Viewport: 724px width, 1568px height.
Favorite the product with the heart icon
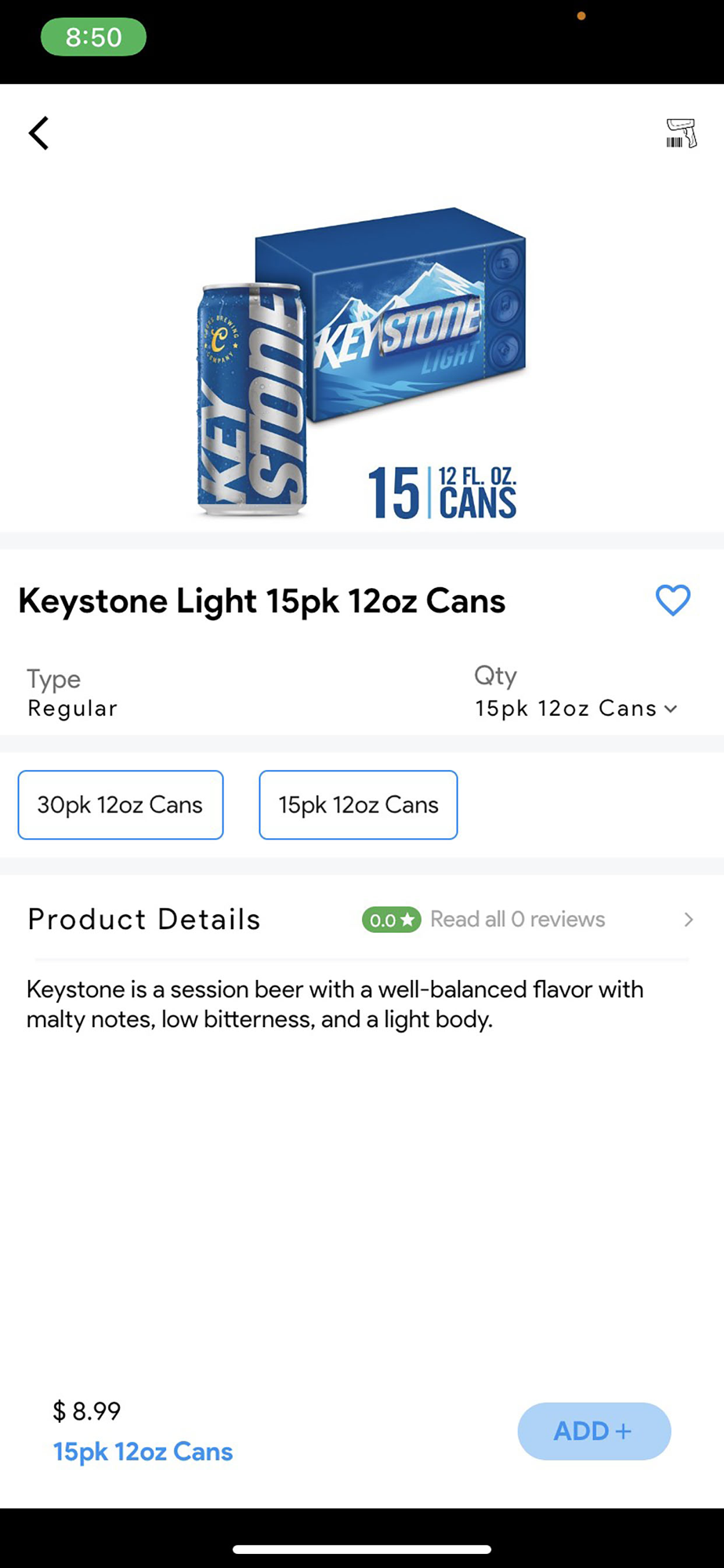(x=672, y=601)
